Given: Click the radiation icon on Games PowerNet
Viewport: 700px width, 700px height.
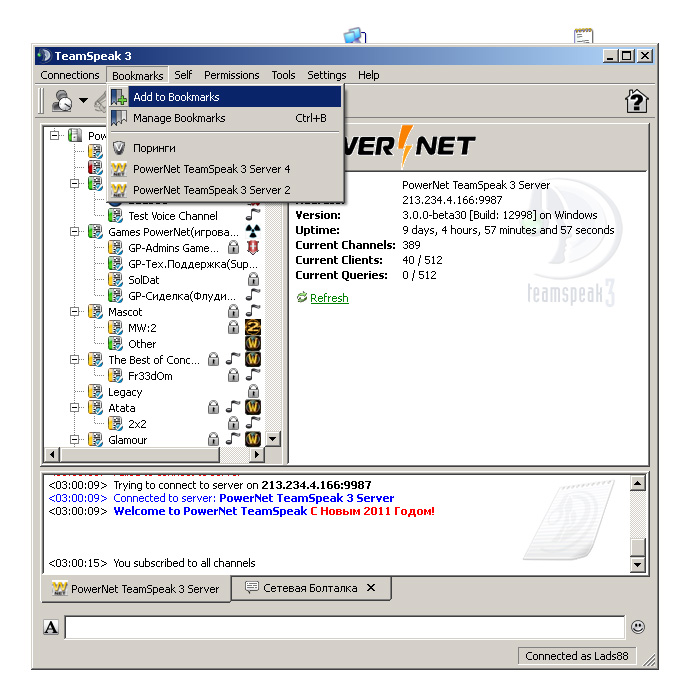Looking at the screenshot, I should [x=253, y=231].
